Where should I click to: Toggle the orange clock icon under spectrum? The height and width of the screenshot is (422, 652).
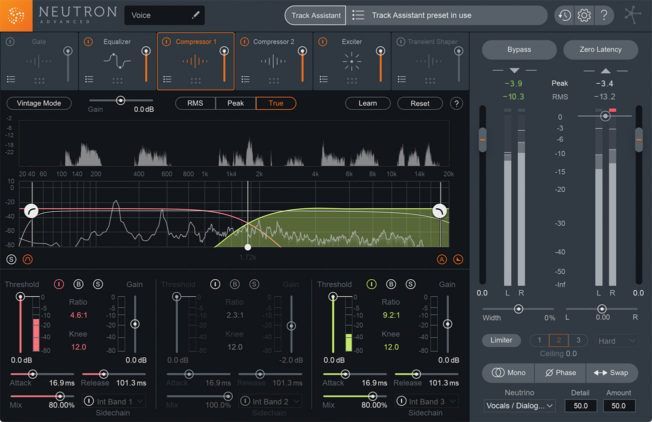pyautogui.click(x=457, y=259)
